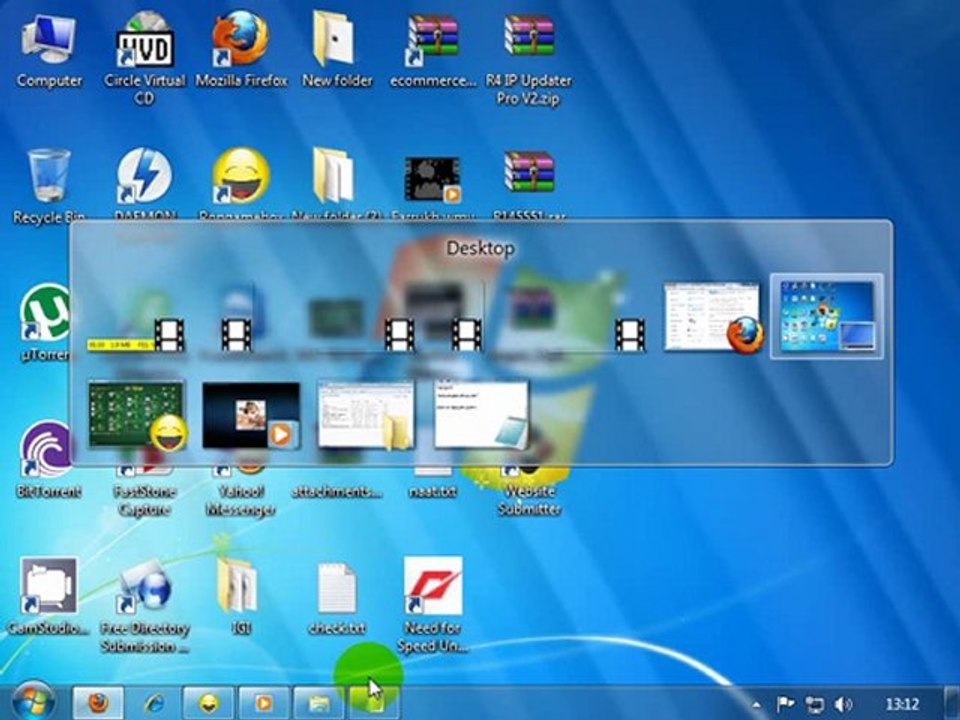Click the 13:12 system clock
The width and height of the screenshot is (960, 720).
[x=902, y=704]
